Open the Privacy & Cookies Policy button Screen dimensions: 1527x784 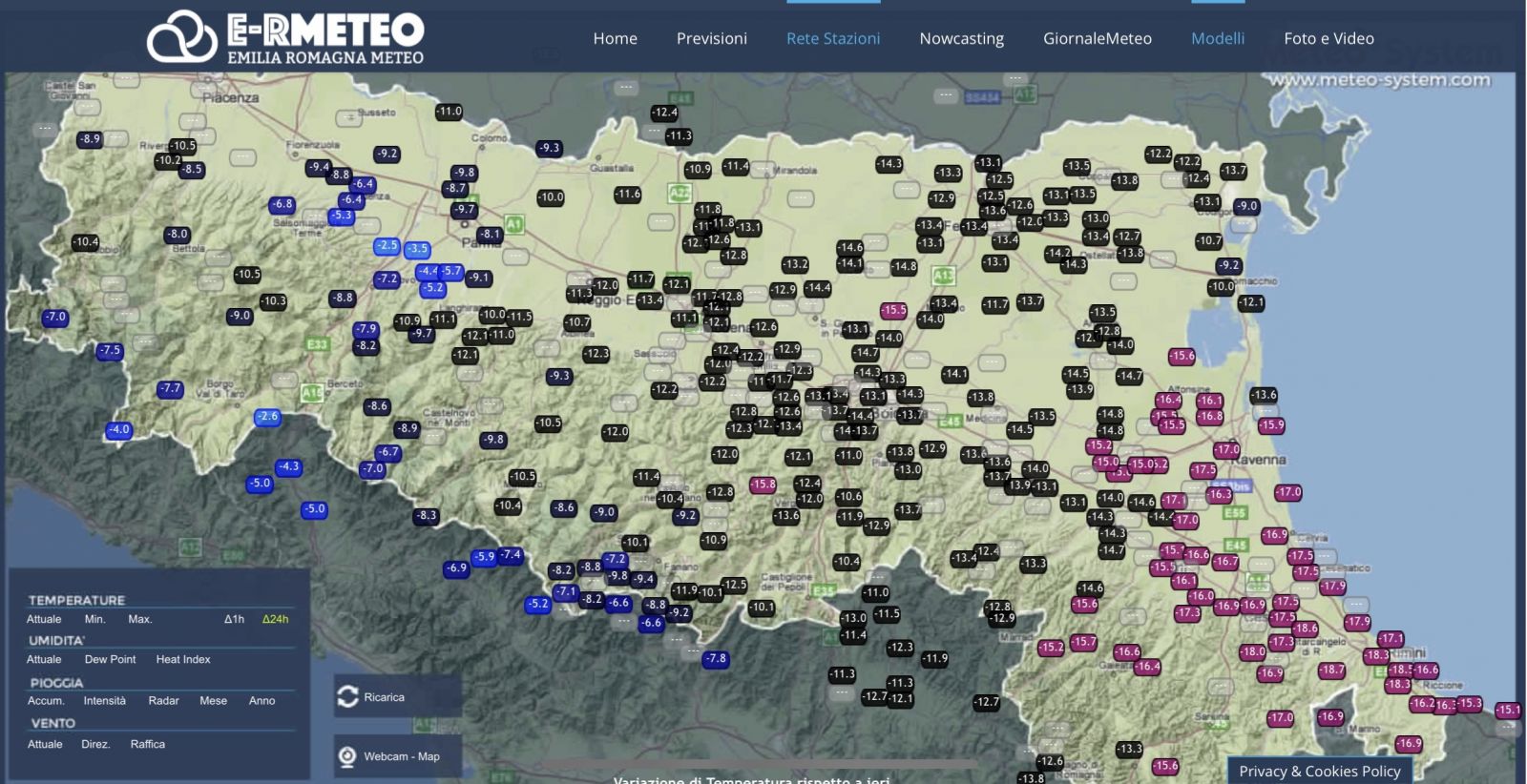coord(1319,771)
